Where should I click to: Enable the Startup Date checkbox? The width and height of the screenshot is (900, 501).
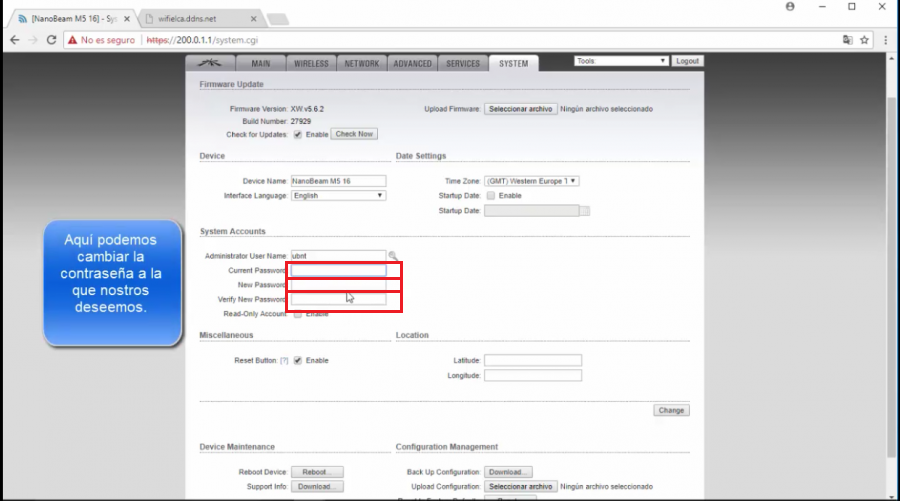[x=491, y=196]
